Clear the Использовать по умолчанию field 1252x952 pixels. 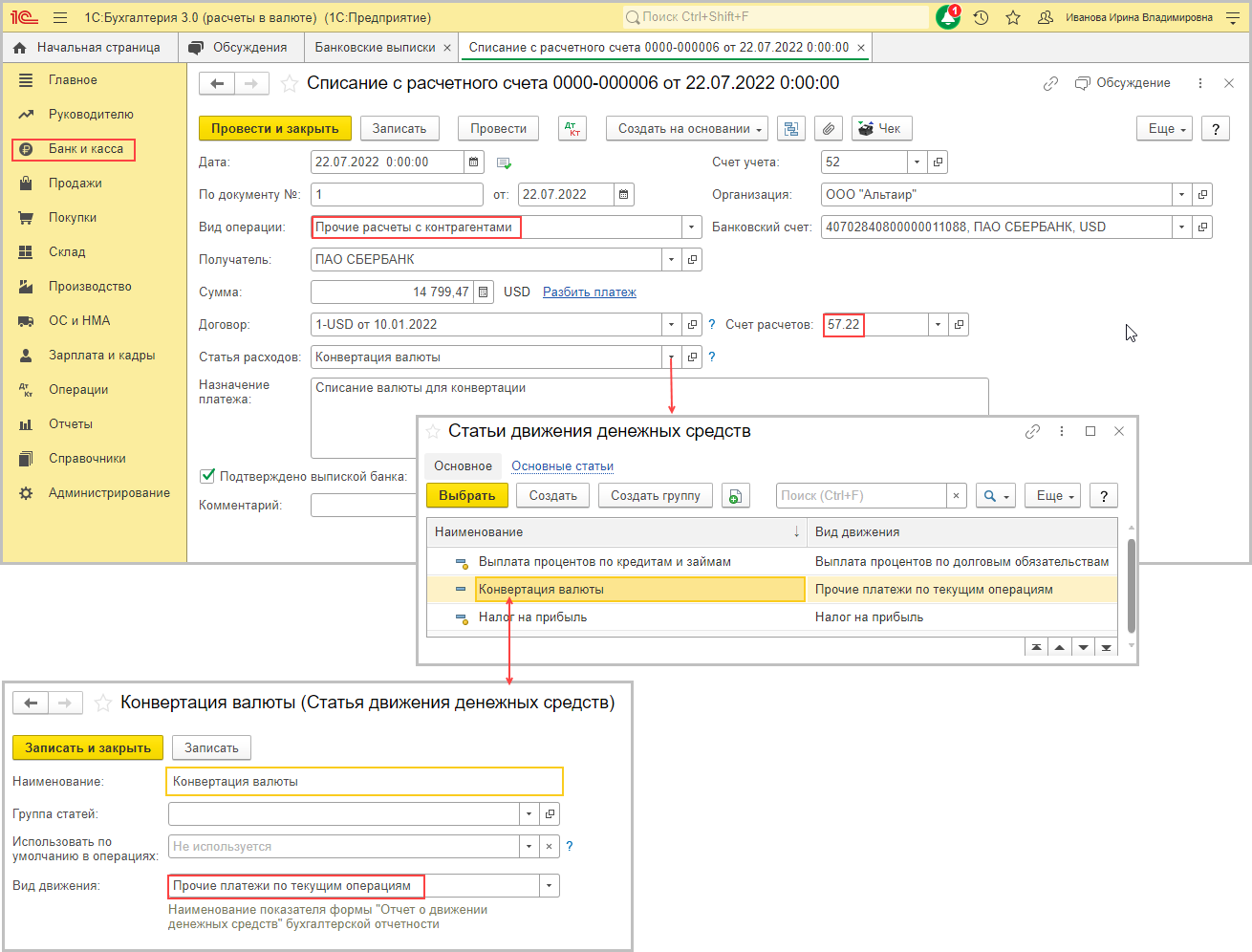[x=549, y=847]
